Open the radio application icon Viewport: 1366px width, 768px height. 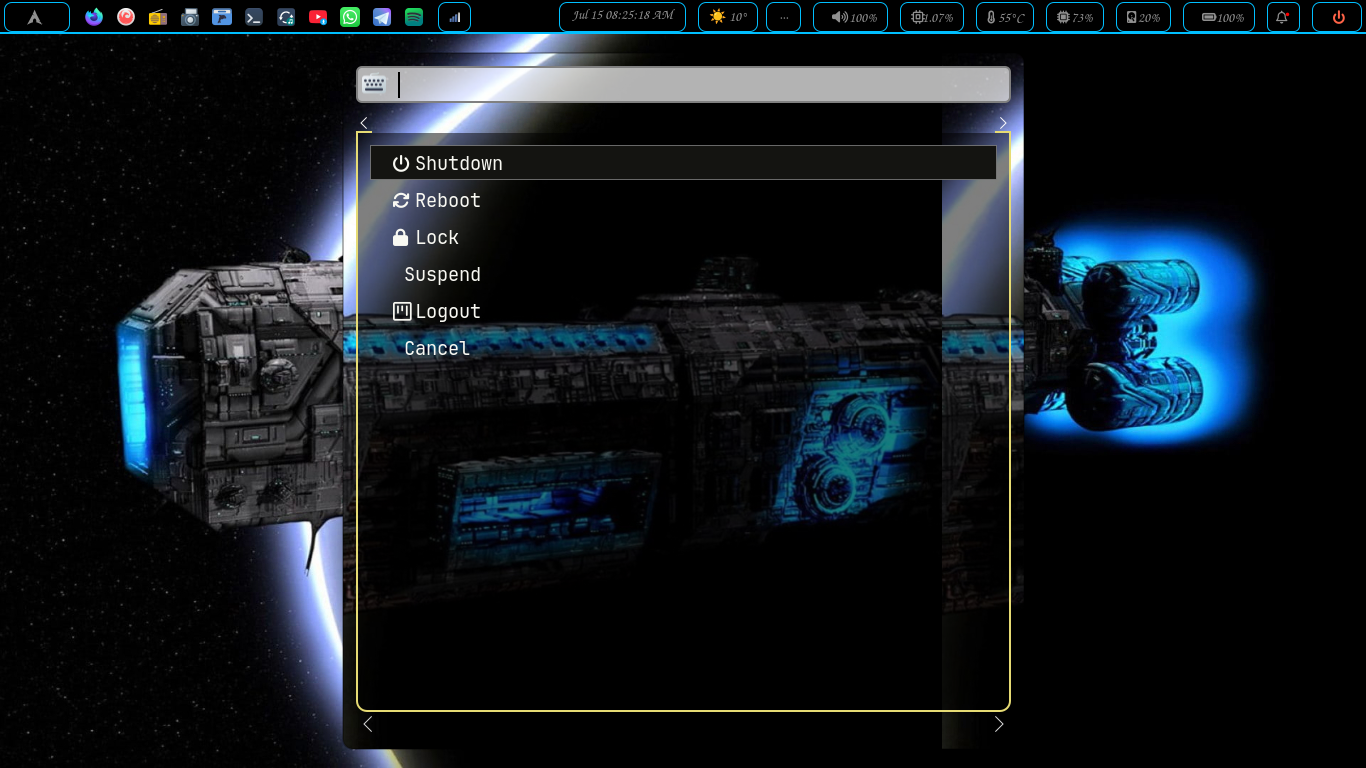coord(158,17)
